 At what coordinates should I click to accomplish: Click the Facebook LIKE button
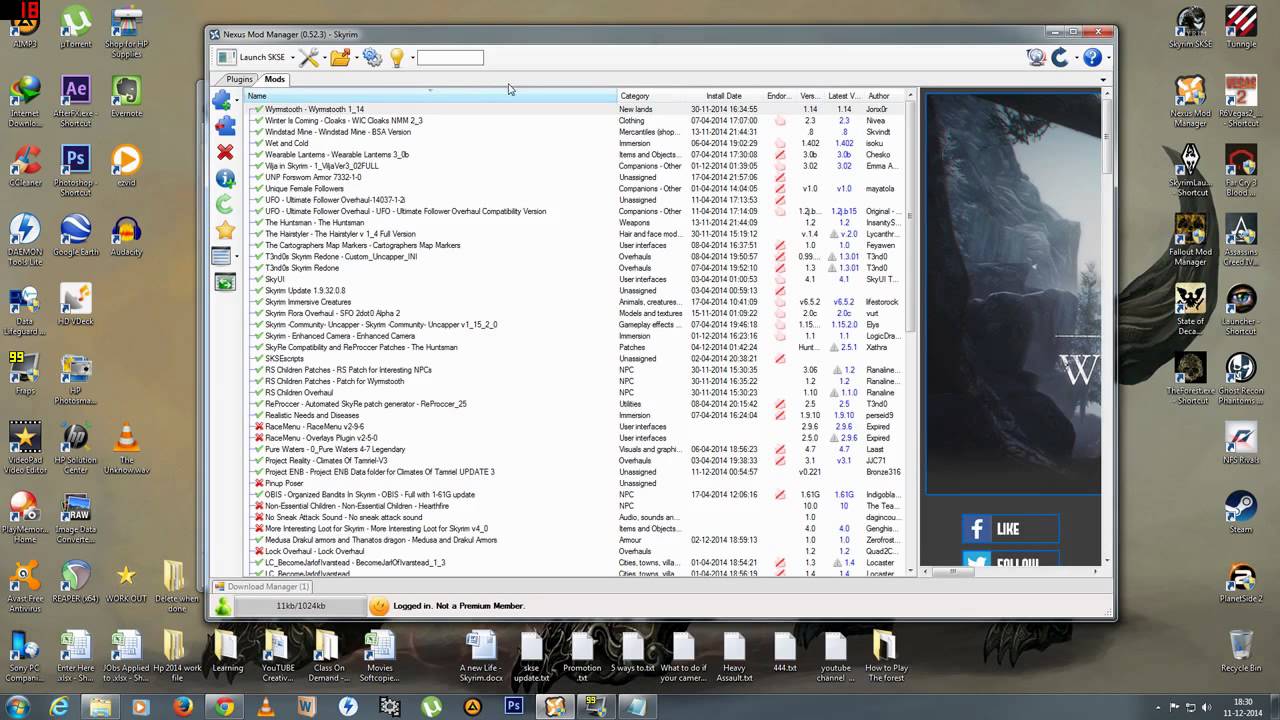point(1010,529)
